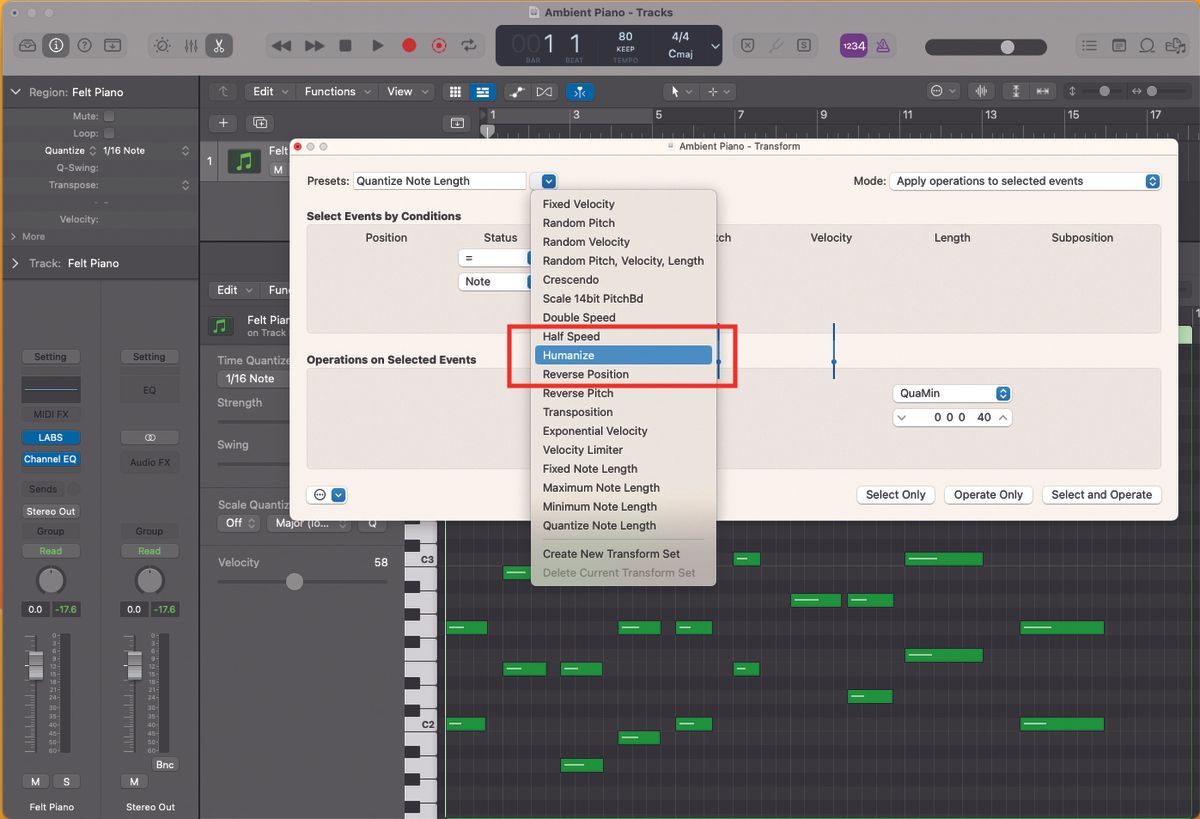Click the horizontal auto zoom button
Image resolution: width=1200 pixels, height=819 pixels.
tap(1043, 91)
